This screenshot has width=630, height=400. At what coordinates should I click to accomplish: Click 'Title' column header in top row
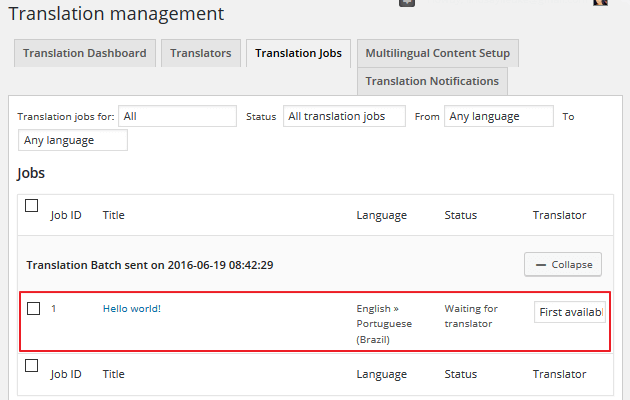[114, 215]
